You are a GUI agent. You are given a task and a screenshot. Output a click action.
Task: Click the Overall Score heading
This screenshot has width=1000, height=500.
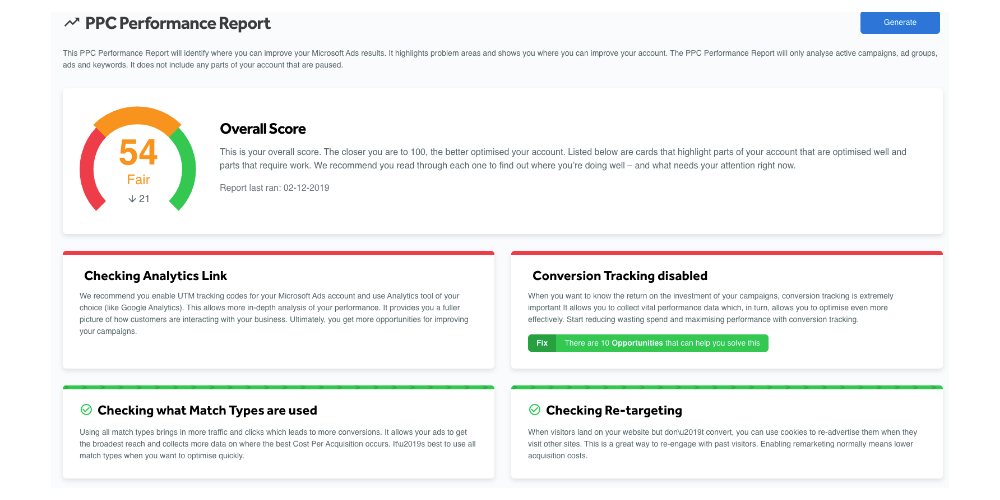[x=263, y=129]
